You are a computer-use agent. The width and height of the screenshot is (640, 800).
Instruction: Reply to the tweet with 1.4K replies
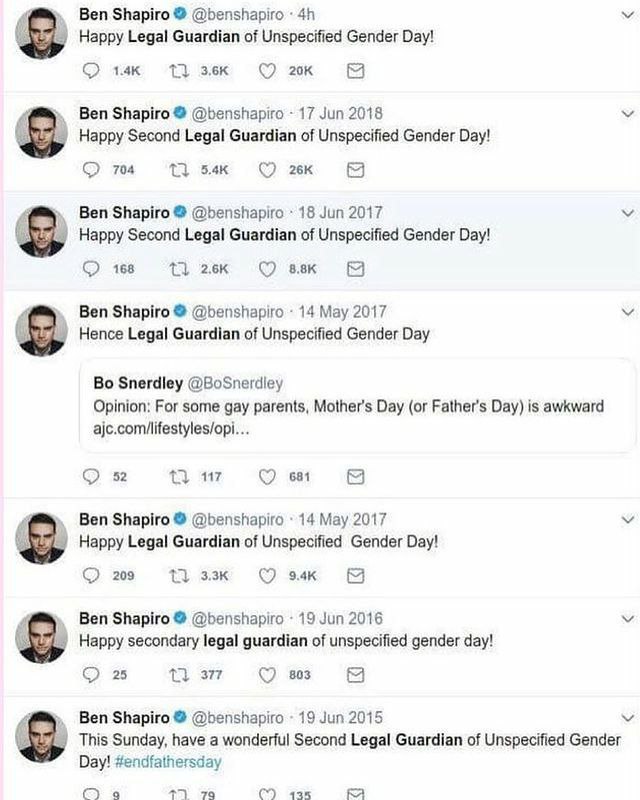point(91,71)
